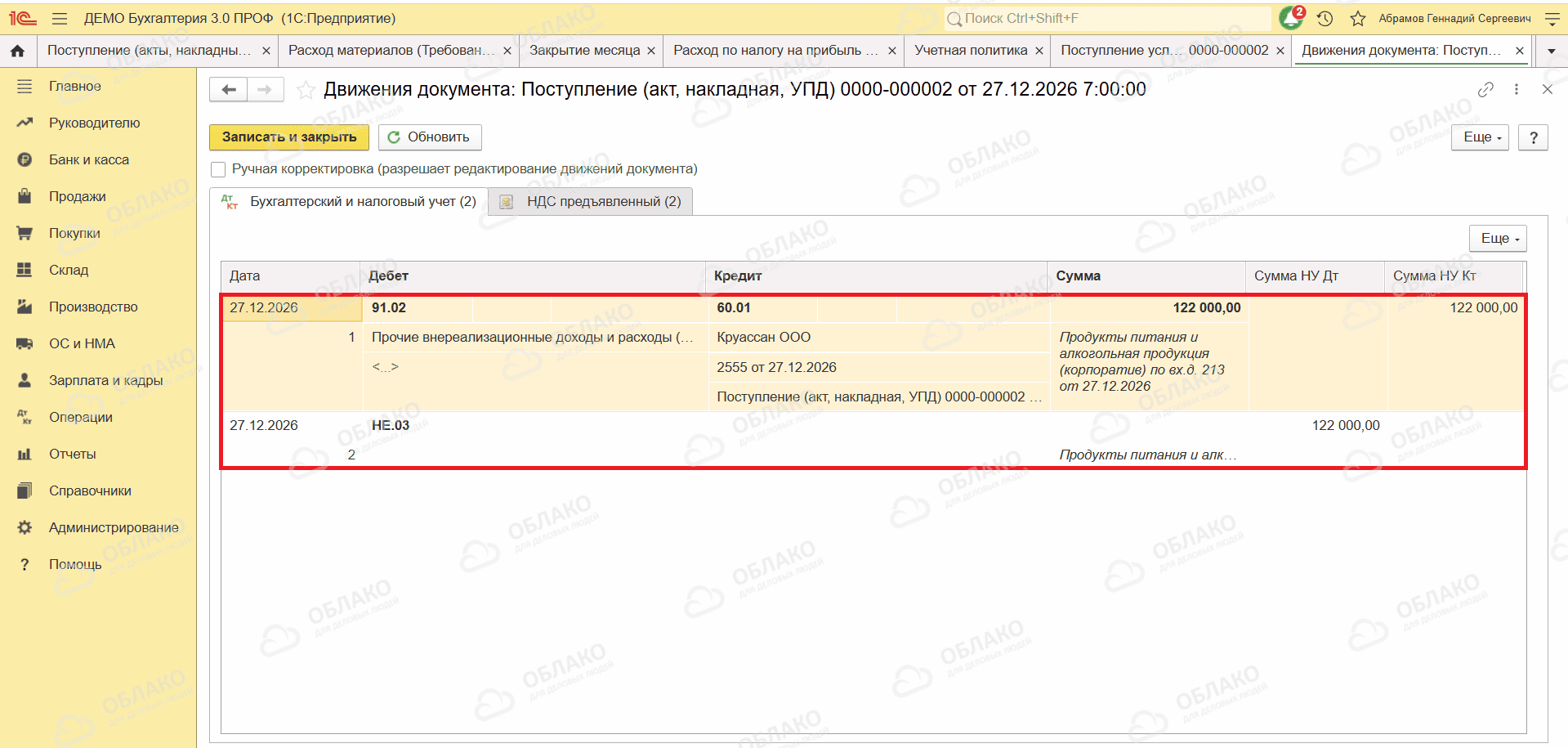1568x748 pixels.
Task: Open the home page icon
Action: 17,51
